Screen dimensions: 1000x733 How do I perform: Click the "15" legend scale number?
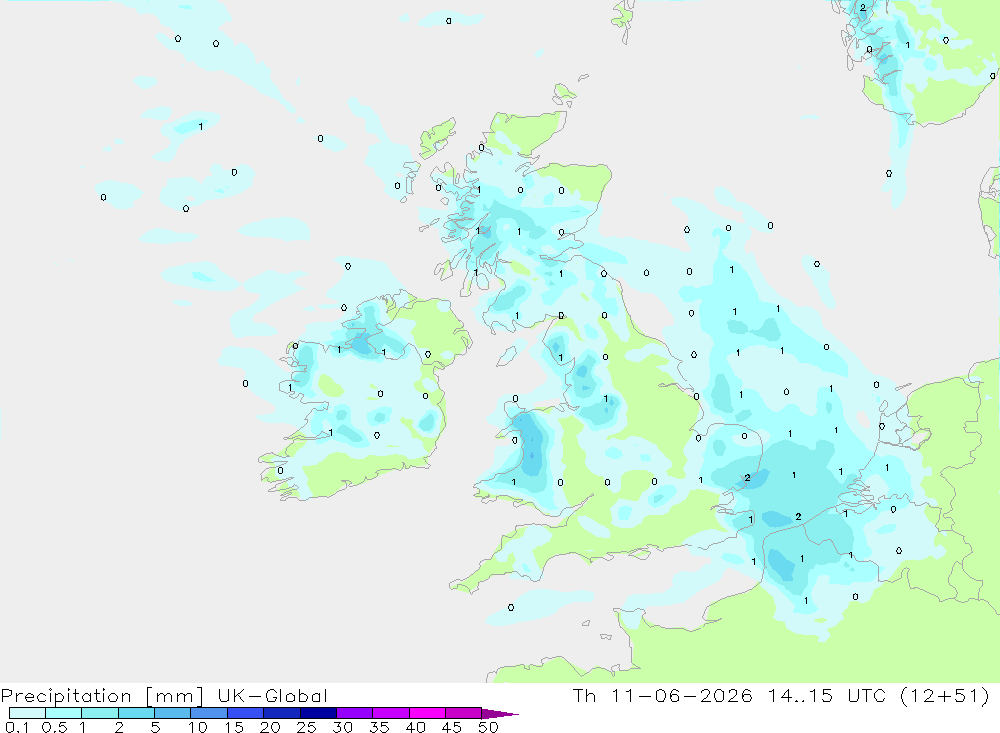click(234, 727)
